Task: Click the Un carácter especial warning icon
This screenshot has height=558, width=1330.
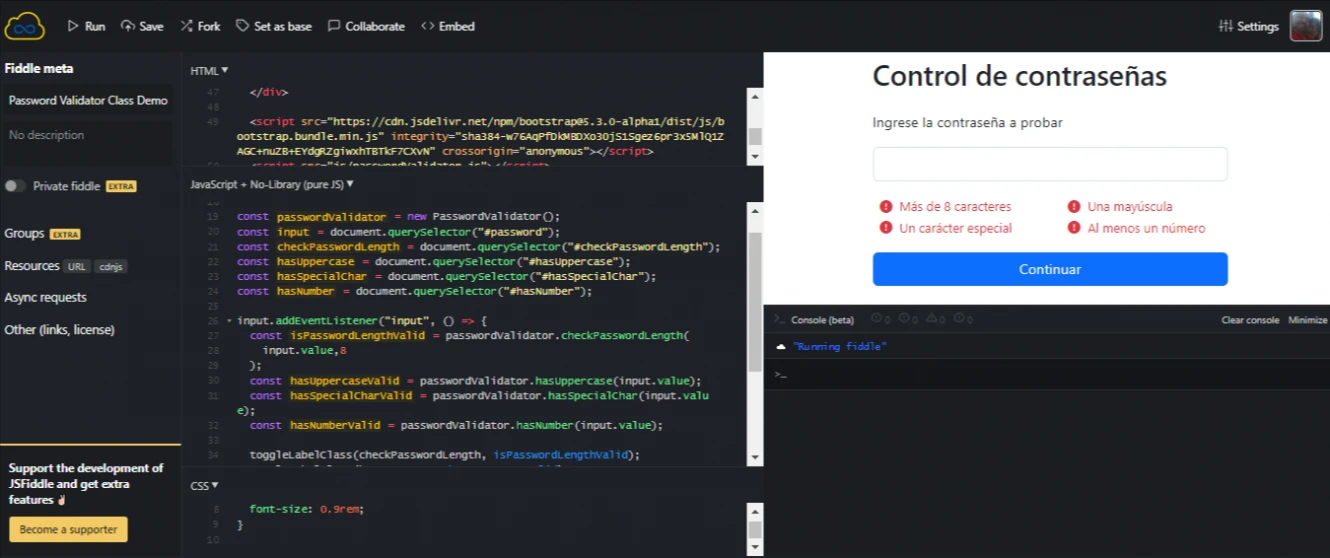Action: (886, 228)
